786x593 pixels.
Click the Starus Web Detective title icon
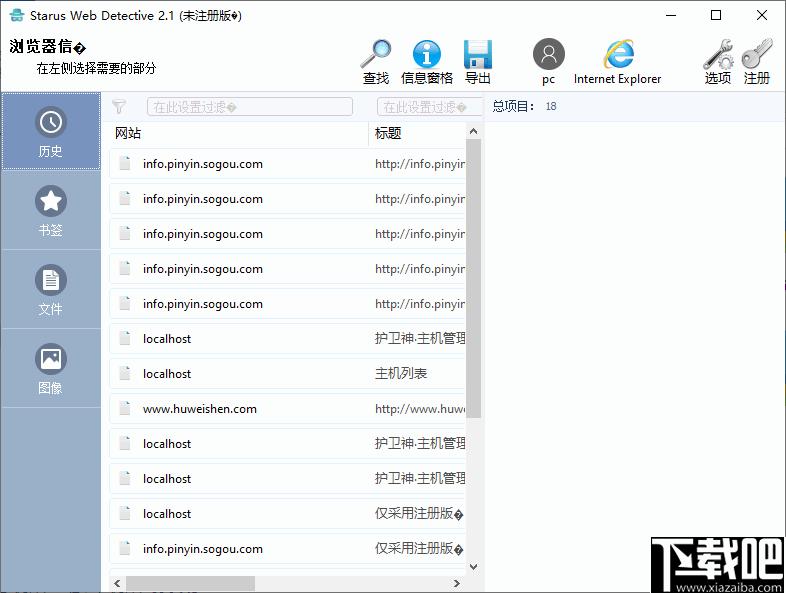(17, 16)
